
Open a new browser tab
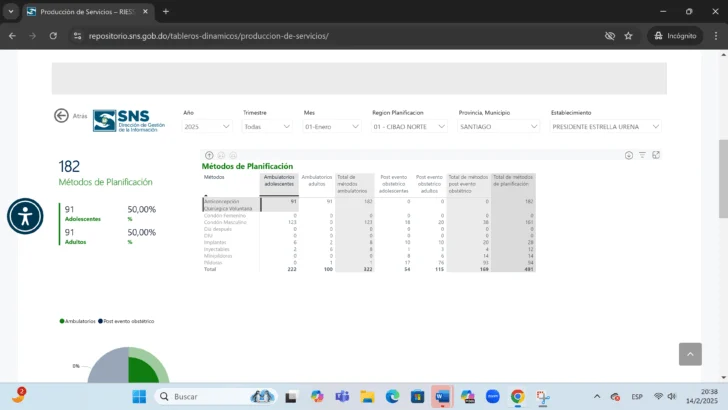(166, 11)
